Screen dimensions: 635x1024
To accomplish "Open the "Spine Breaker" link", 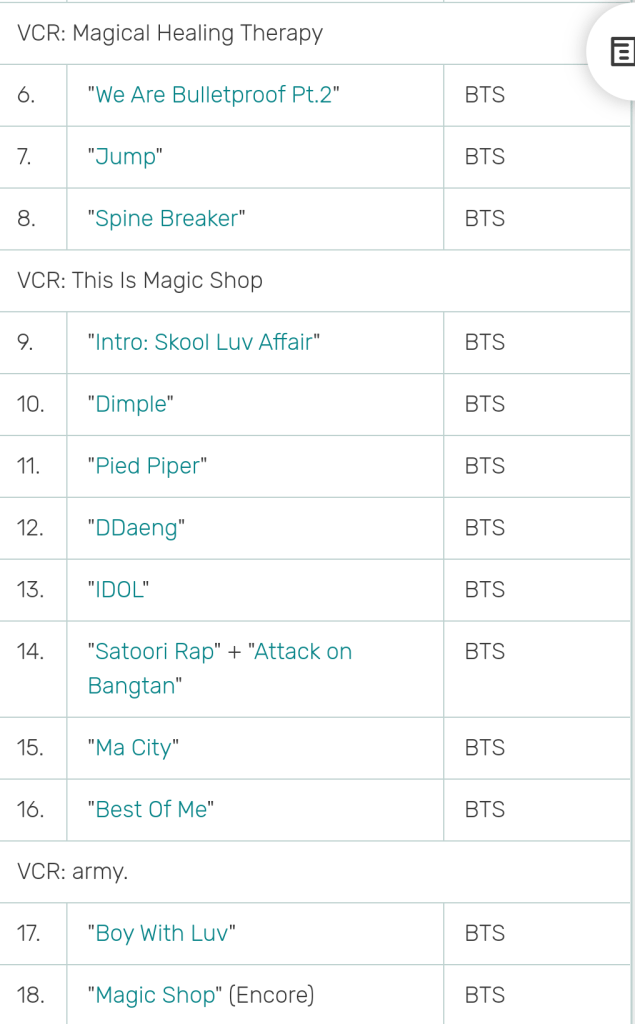I will pos(167,220).
